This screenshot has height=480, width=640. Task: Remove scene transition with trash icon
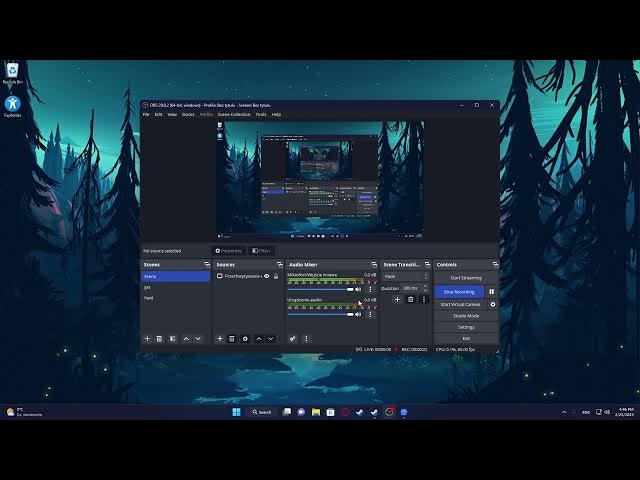click(411, 299)
